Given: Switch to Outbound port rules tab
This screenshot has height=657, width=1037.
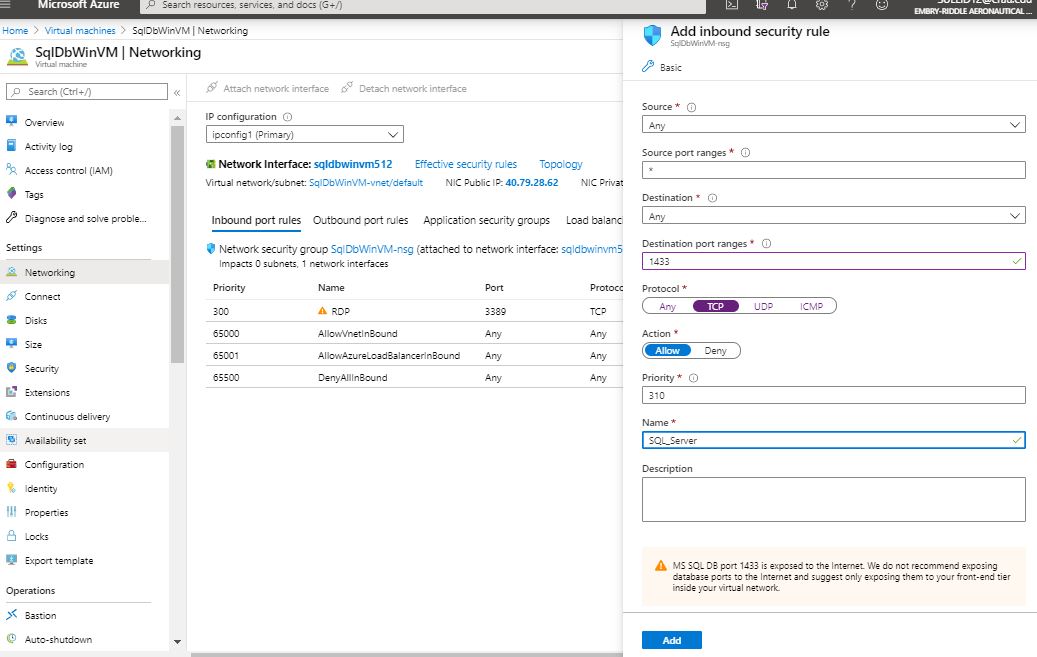Looking at the screenshot, I should (x=360, y=220).
